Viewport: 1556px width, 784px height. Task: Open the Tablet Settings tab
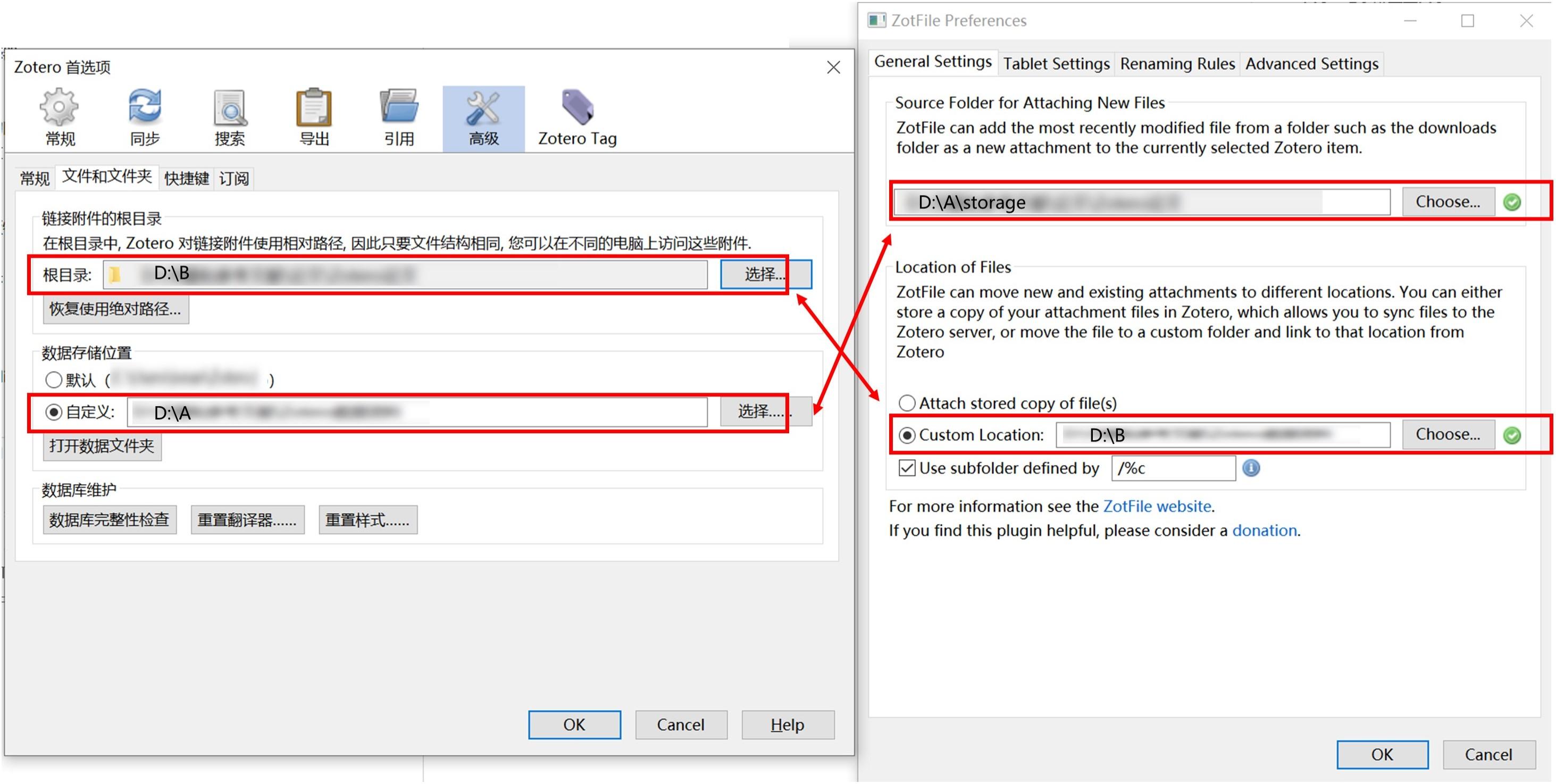pyautogui.click(x=1056, y=63)
